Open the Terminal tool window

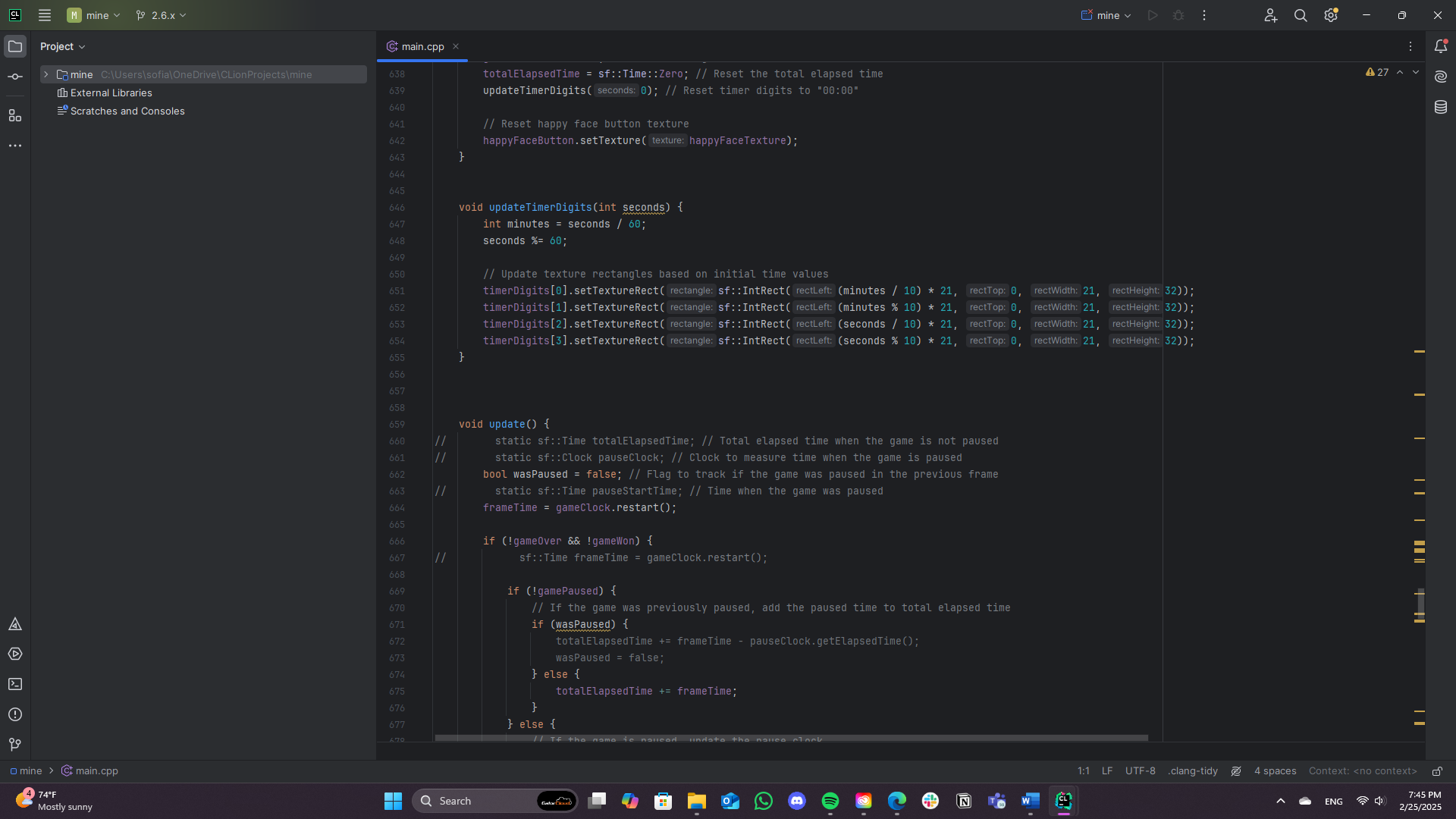pyautogui.click(x=15, y=684)
